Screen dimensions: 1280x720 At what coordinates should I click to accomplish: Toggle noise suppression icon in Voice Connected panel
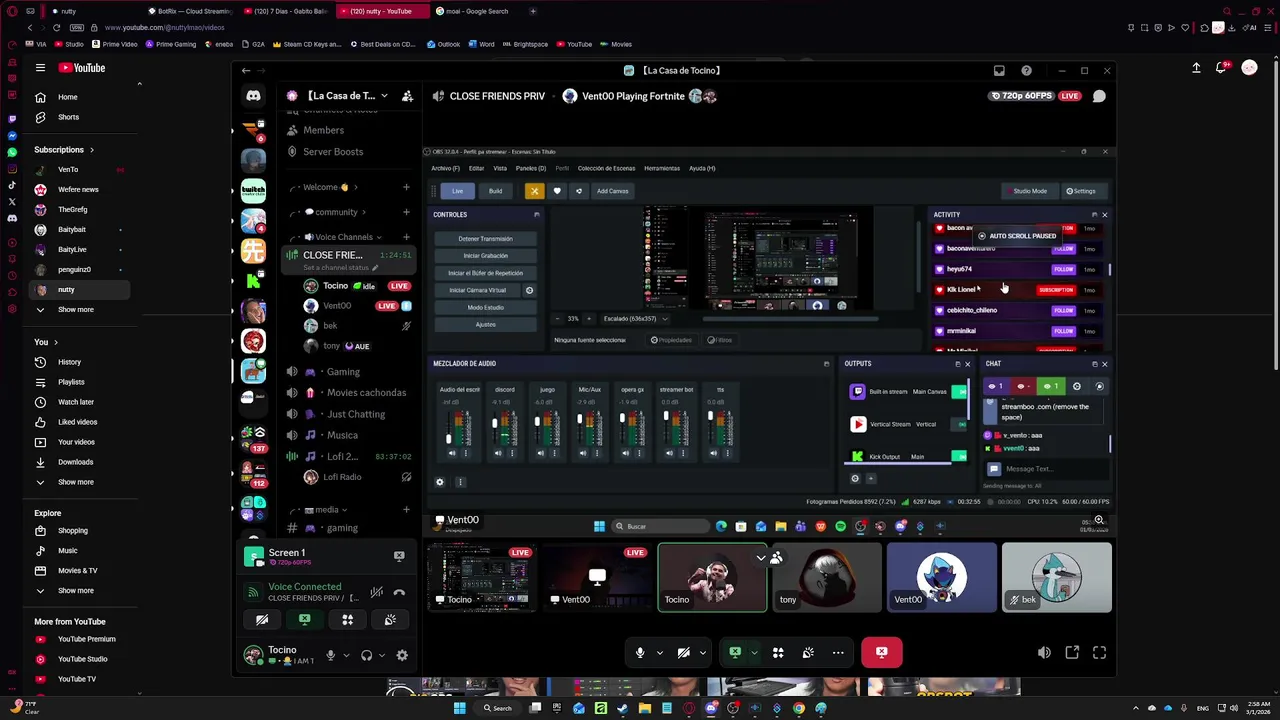[x=376, y=592]
